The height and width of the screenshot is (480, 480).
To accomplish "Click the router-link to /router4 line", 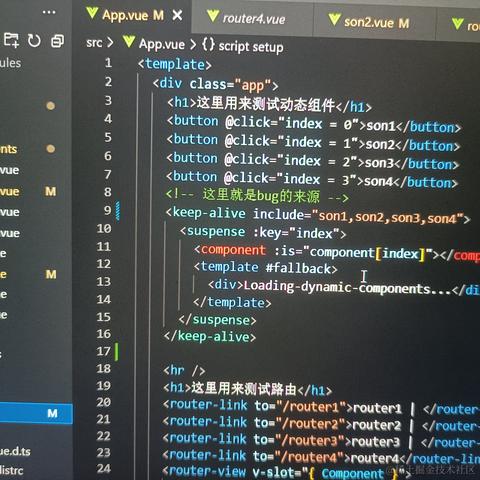I will 321,457.
